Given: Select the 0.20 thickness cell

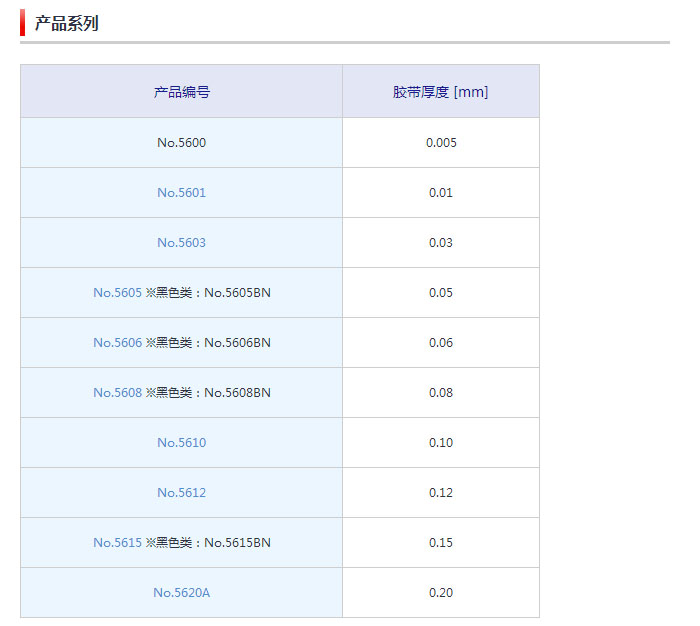Looking at the screenshot, I should [x=440, y=592].
